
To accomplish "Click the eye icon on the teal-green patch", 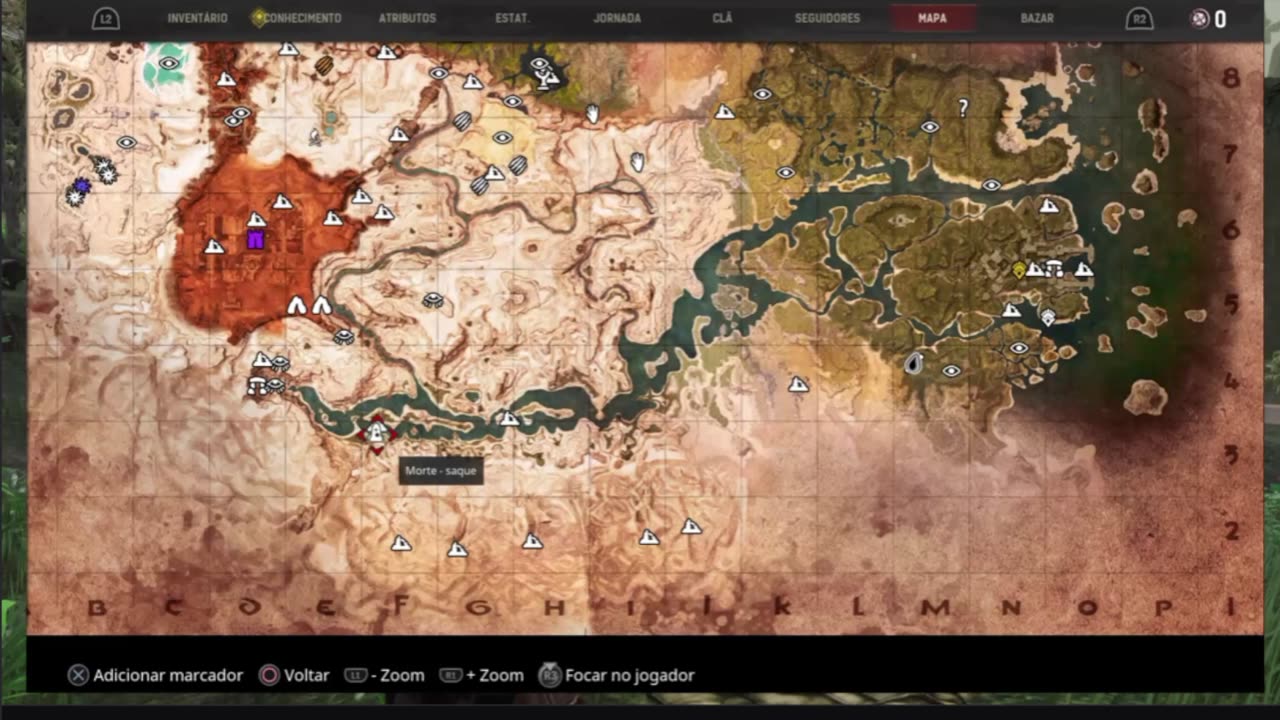I will coord(169,63).
